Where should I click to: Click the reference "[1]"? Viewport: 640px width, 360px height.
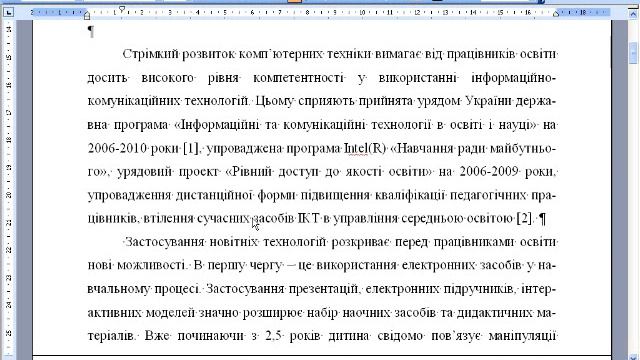pos(190,148)
